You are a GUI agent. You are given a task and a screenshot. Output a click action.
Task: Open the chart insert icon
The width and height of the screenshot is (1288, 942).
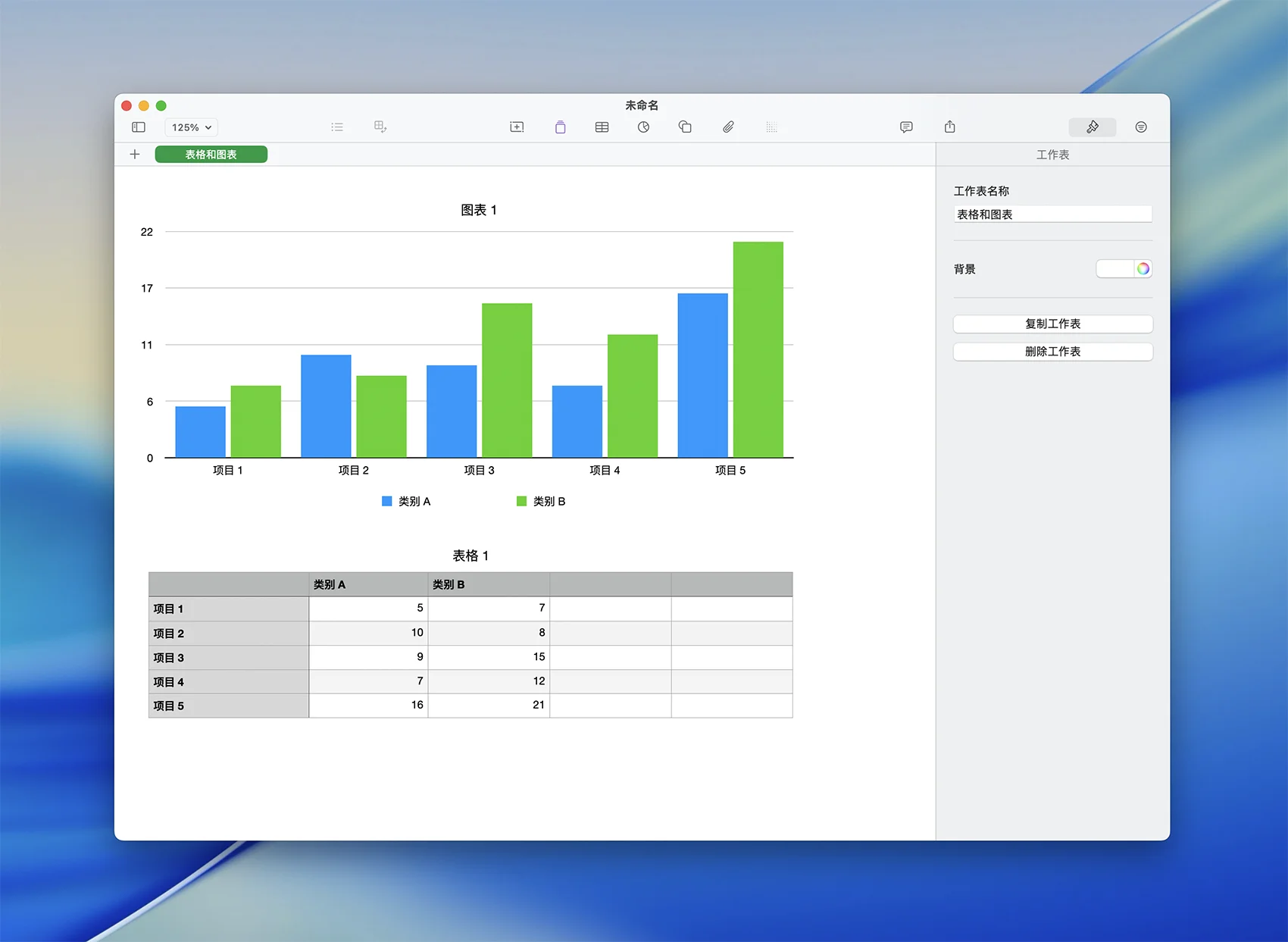point(643,127)
